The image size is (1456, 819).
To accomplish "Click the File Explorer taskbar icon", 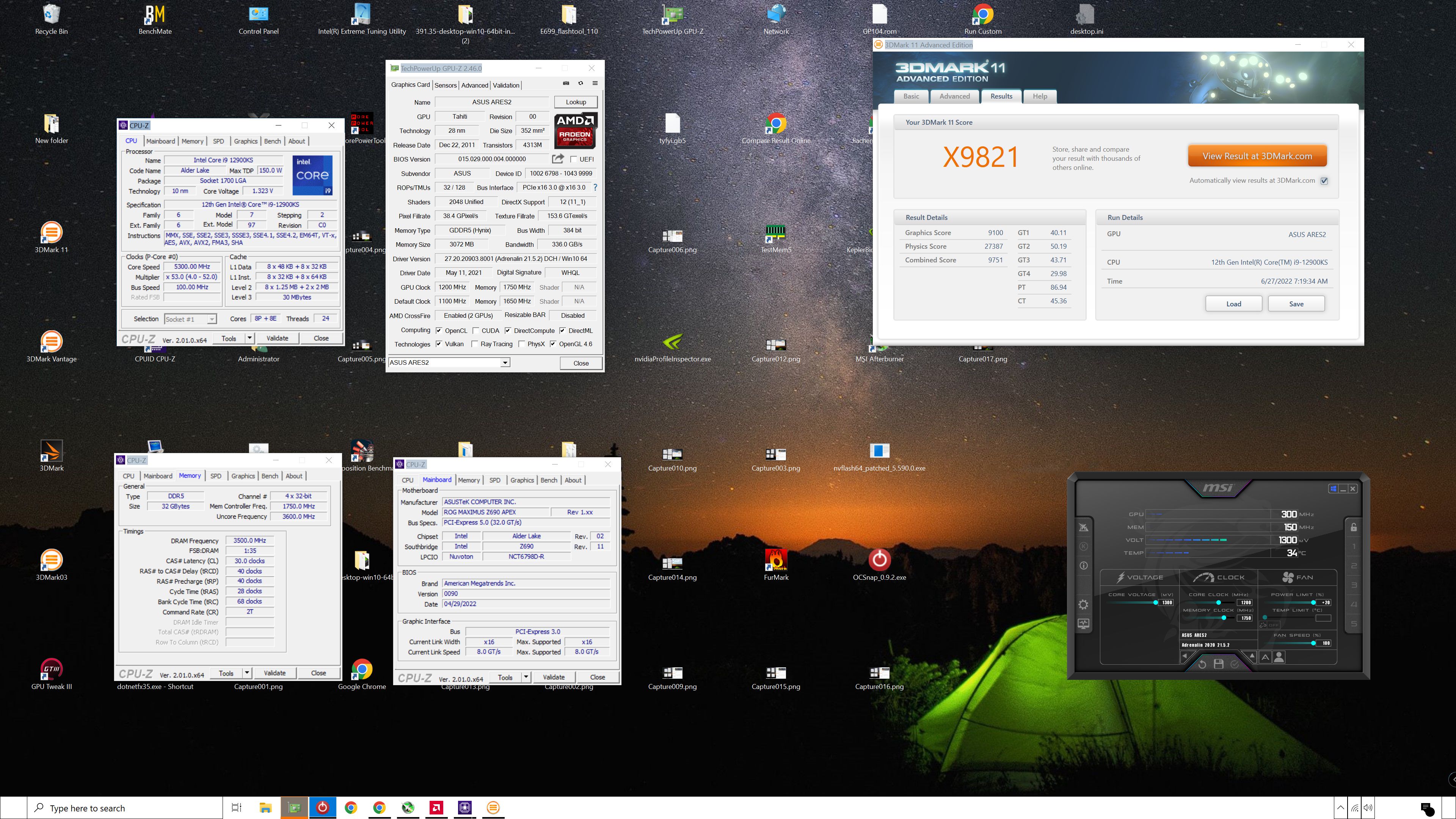I will [x=266, y=808].
